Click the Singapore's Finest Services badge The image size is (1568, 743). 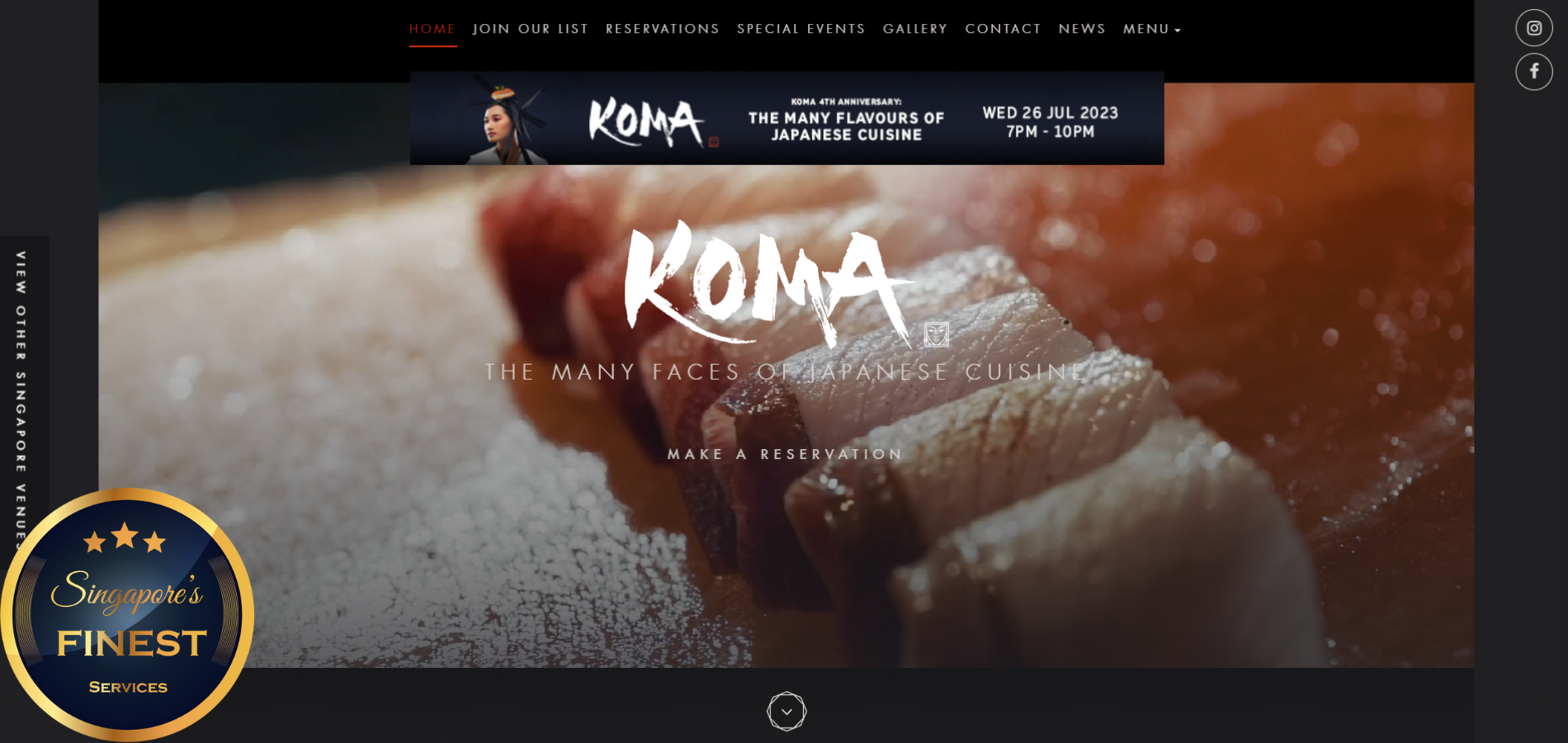pos(126,615)
